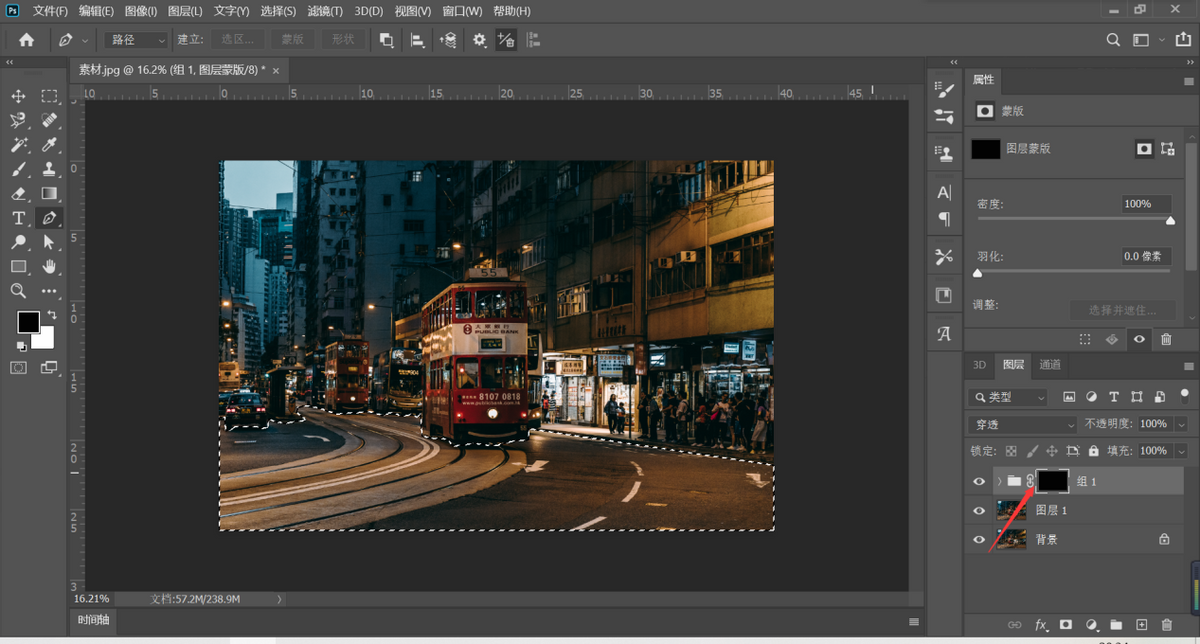Select the Rectangular Marquee tool
1200x644 pixels.
49,96
